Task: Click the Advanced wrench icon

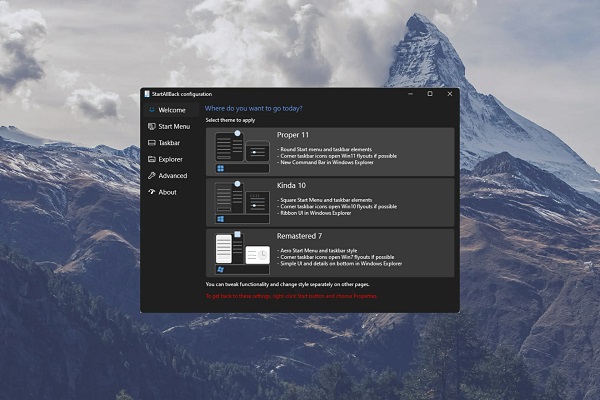Action: click(152, 176)
